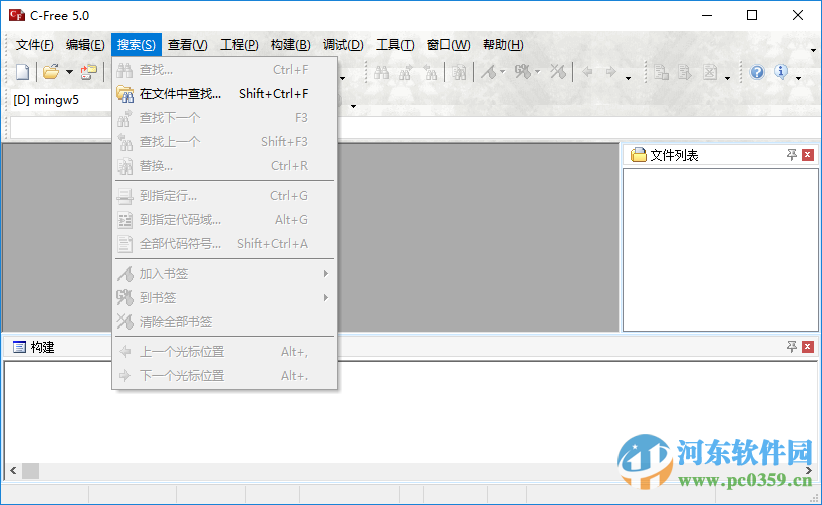Select 到指定行... menu entry
Image resolution: width=822 pixels, height=505 pixels.
point(224,196)
